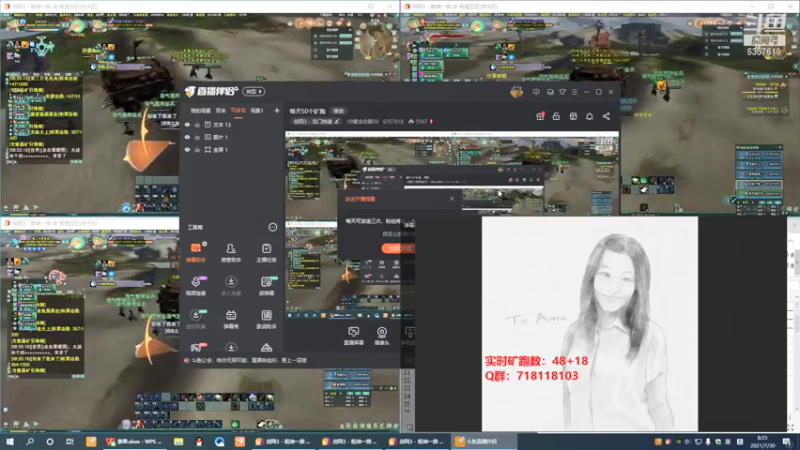
Task: Click the padlock icon in stream toolbar
Action: (x=556, y=116)
